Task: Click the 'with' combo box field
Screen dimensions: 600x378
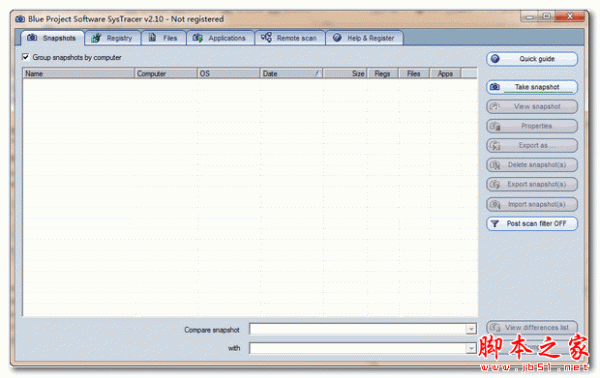Action: pos(362,348)
